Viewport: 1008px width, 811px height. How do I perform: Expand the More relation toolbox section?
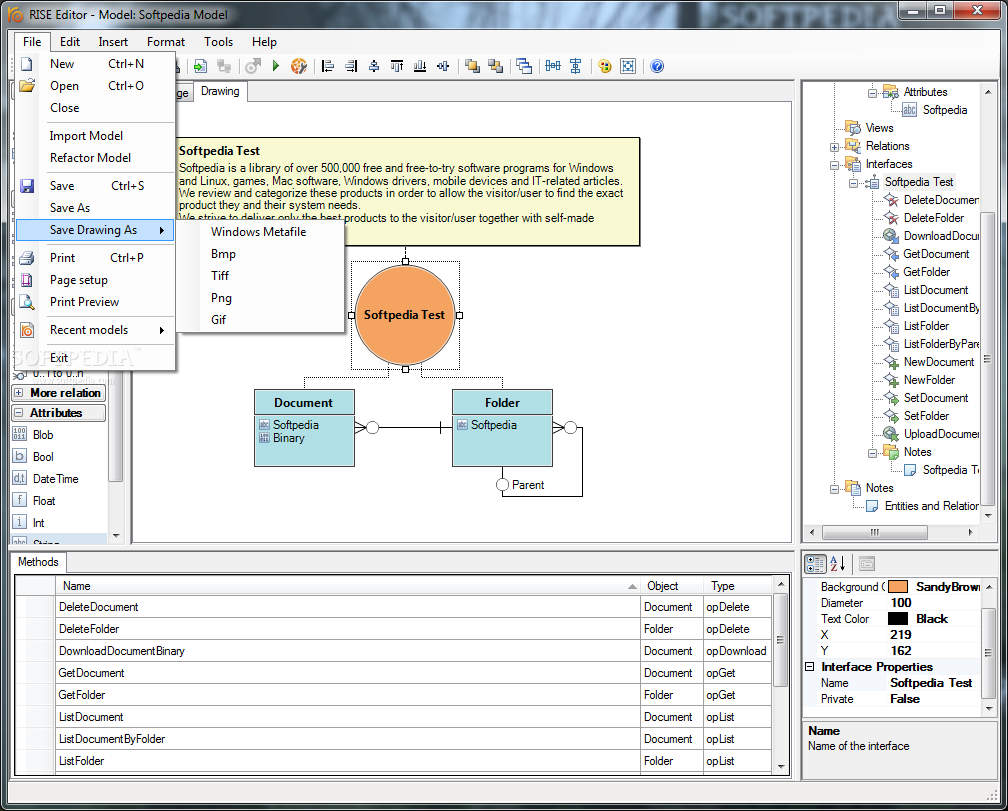click(x=19, y=393)
